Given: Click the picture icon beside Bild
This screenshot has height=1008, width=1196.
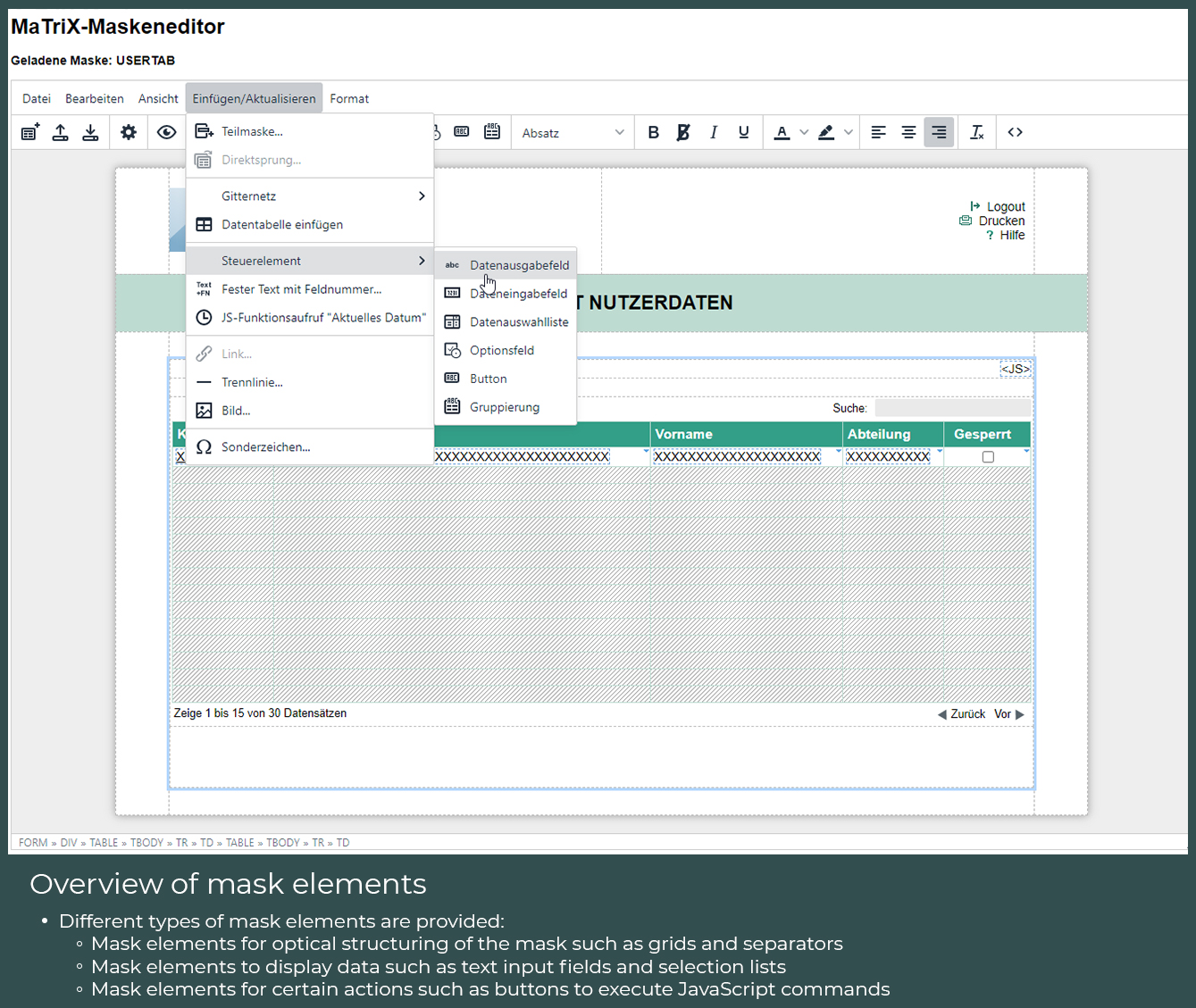Looking at the screenshot, I should (205, 411).
